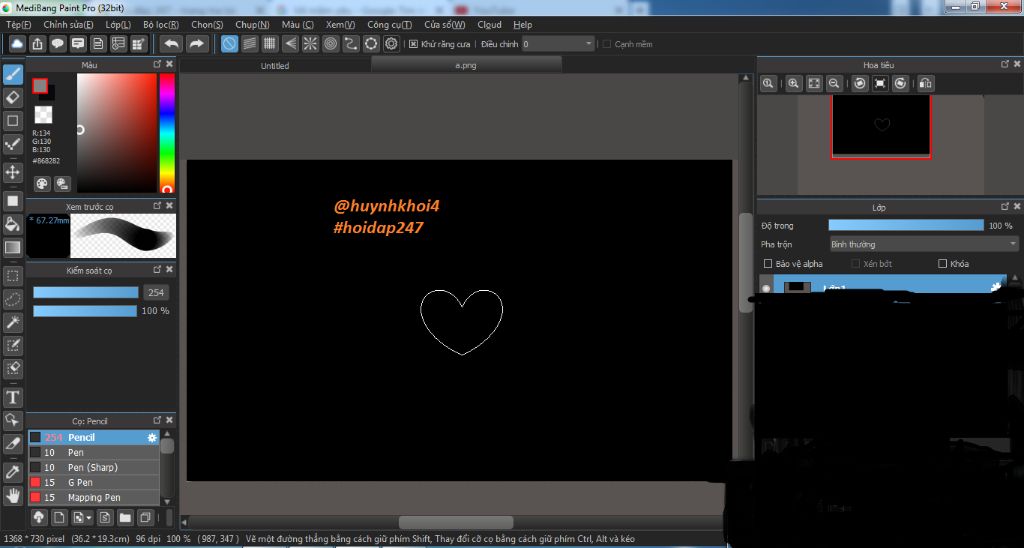The height and width of the screenshot is (548, 1024).
Task: Undock the Xem trước cọ panel
Action: pos(157,206)
